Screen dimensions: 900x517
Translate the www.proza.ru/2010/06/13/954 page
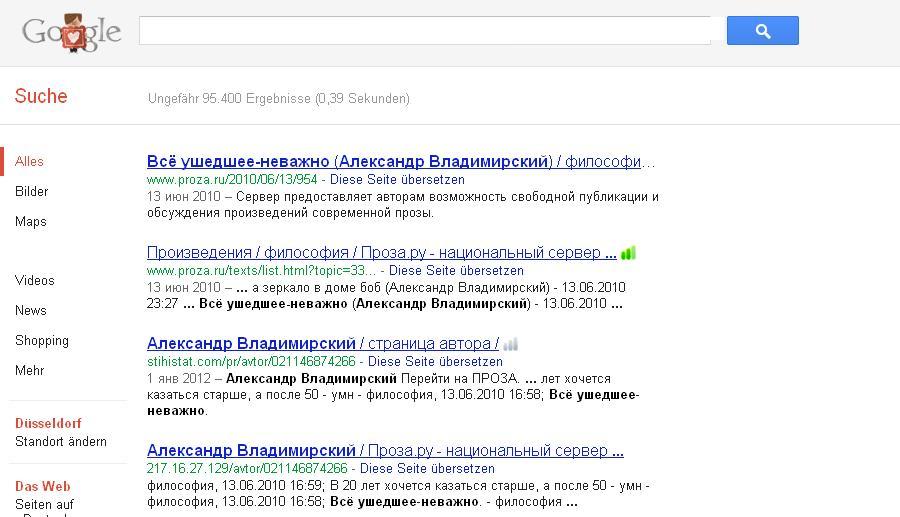tap(397, 180)
